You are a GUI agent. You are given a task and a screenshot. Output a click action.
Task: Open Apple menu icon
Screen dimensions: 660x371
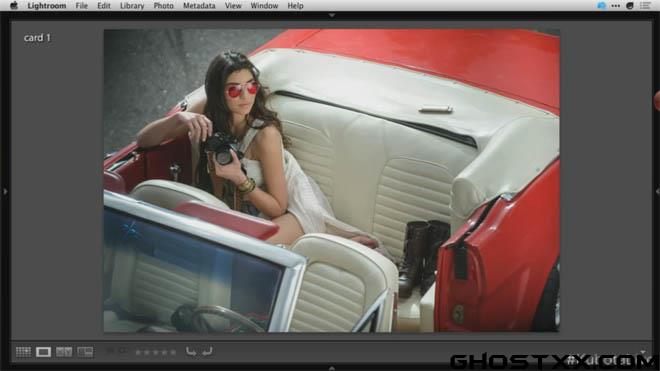click(x=13, y=5)
